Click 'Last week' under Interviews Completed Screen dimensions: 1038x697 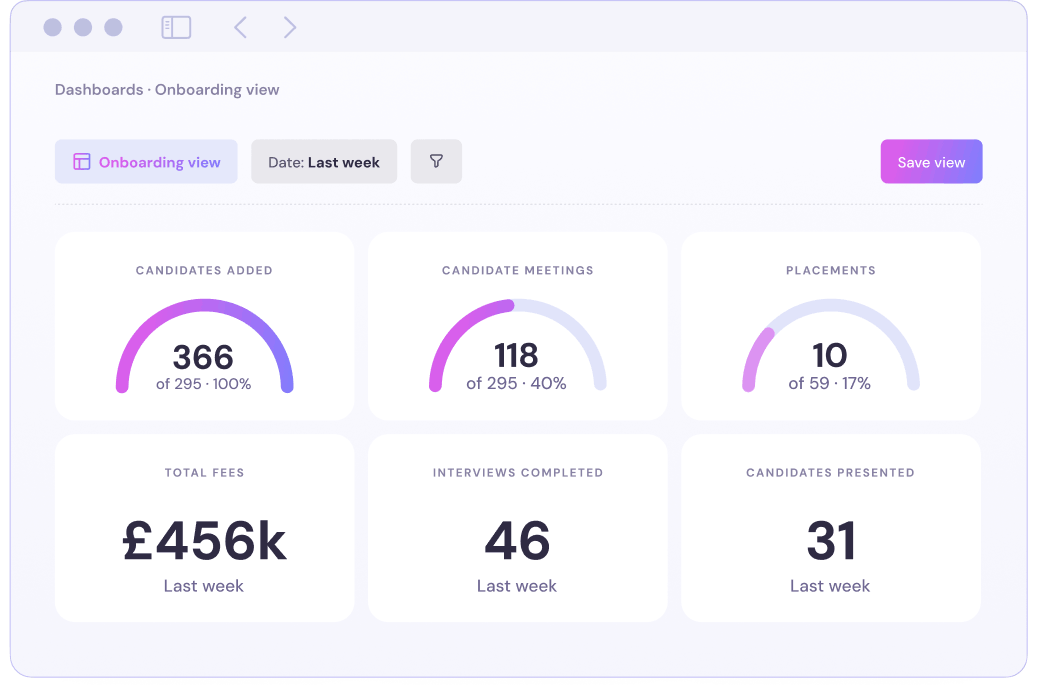[517, 586]
